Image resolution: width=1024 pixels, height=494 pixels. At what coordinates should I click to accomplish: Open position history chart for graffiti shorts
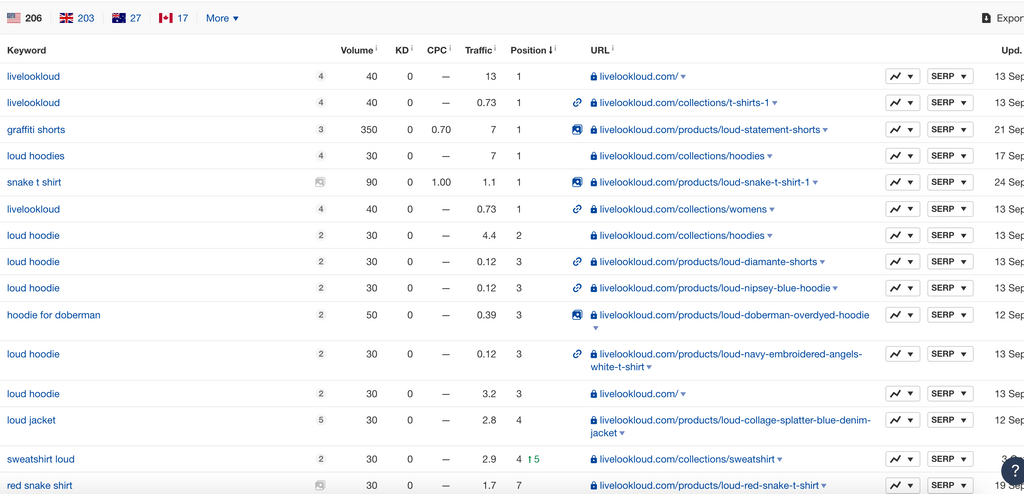coord(903,129)
